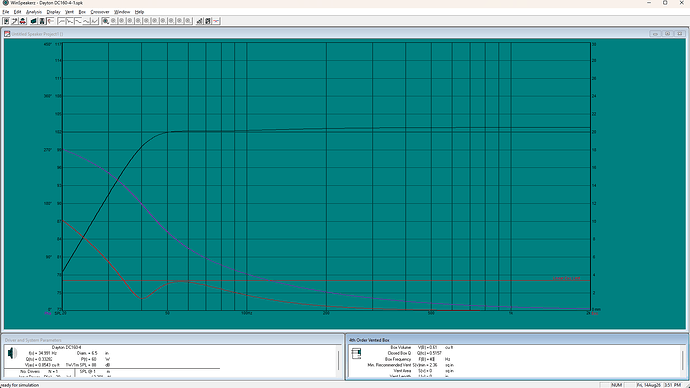Click the Untitled Speaker Project1 title text

coord(37,34)
